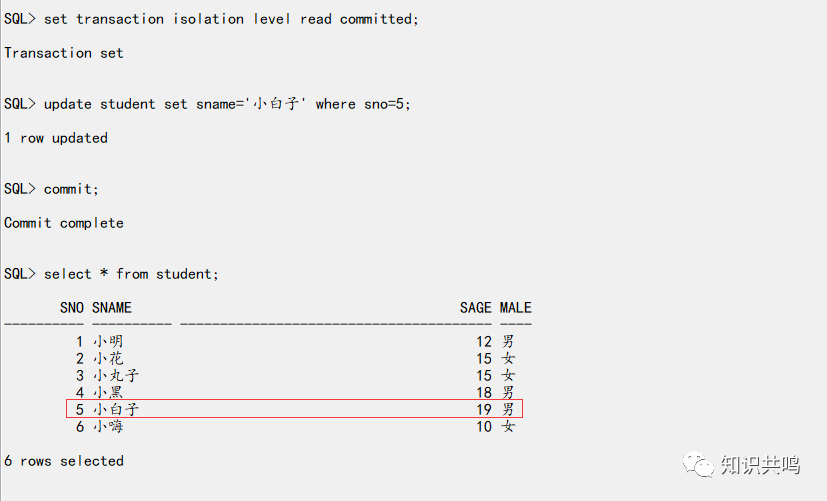Viewport: 827px width, 501px height.
Task: Click the MALE column header
Action: coord(515,307)
